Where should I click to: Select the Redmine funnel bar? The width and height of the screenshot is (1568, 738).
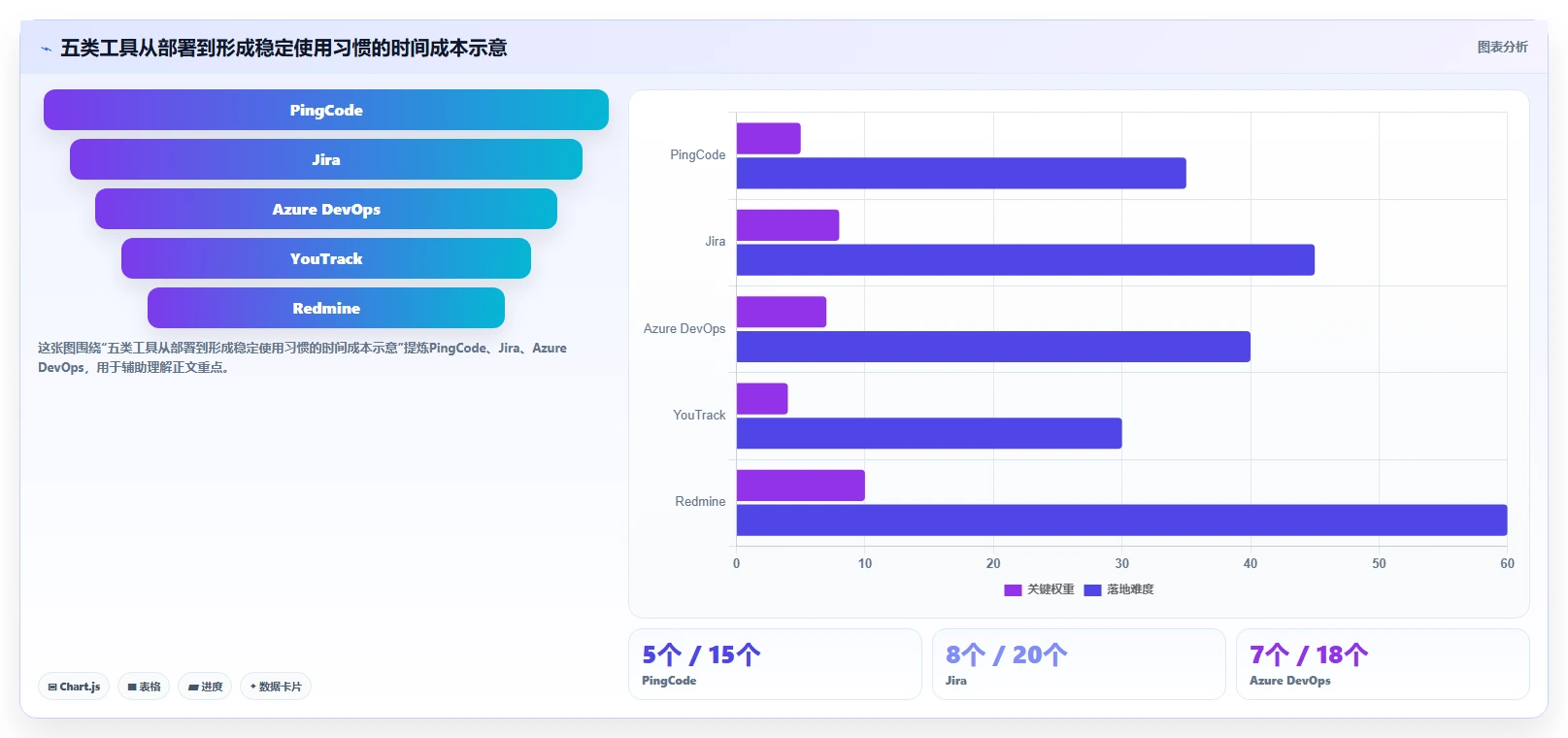(326, 308)
